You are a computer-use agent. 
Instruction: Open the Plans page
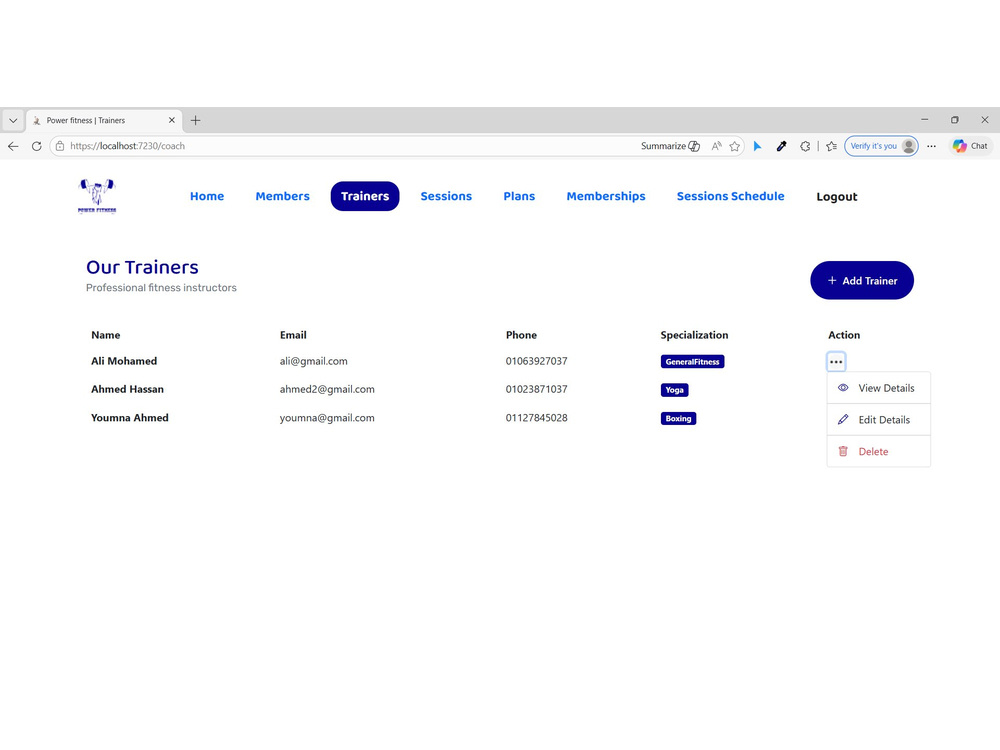[x=519, y=196]
